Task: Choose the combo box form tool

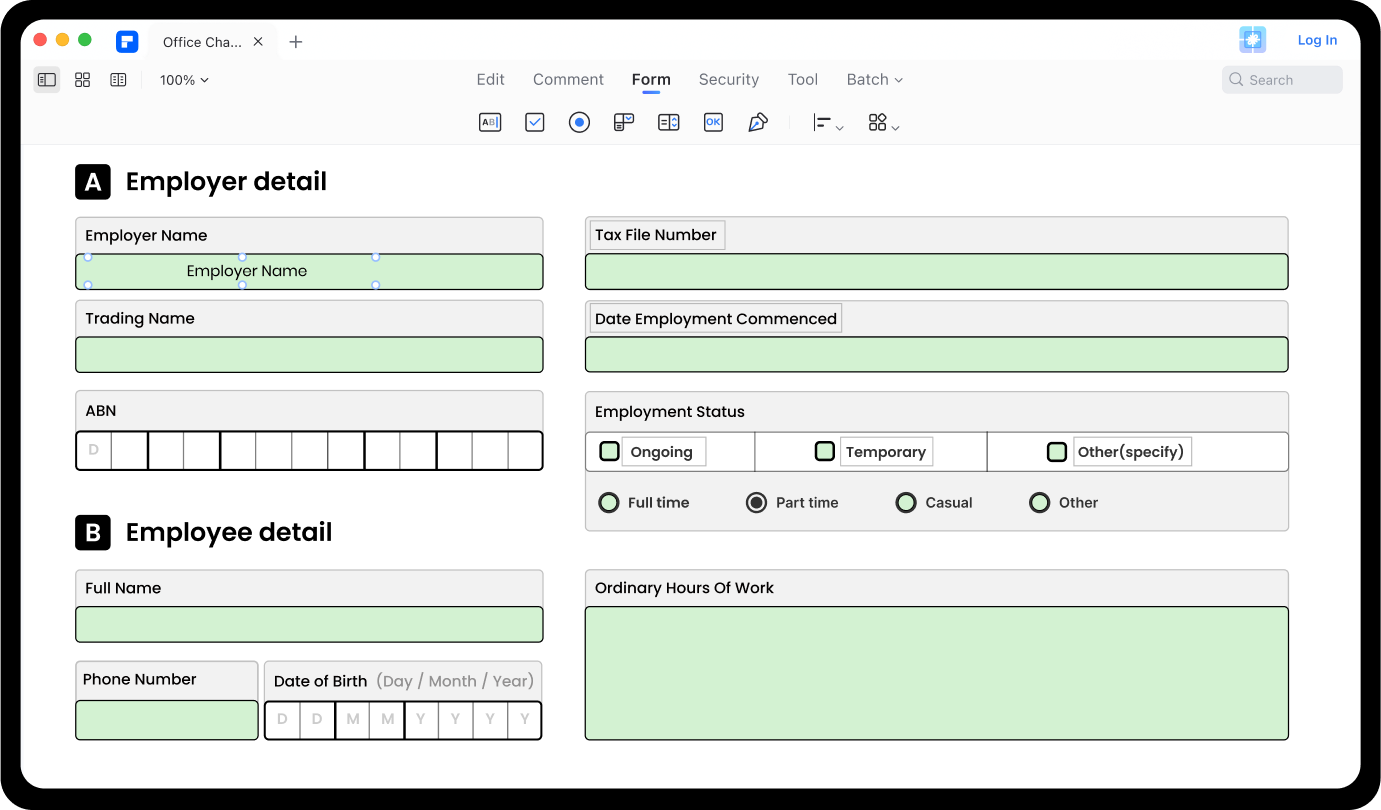Action: (x=624, y=122)
